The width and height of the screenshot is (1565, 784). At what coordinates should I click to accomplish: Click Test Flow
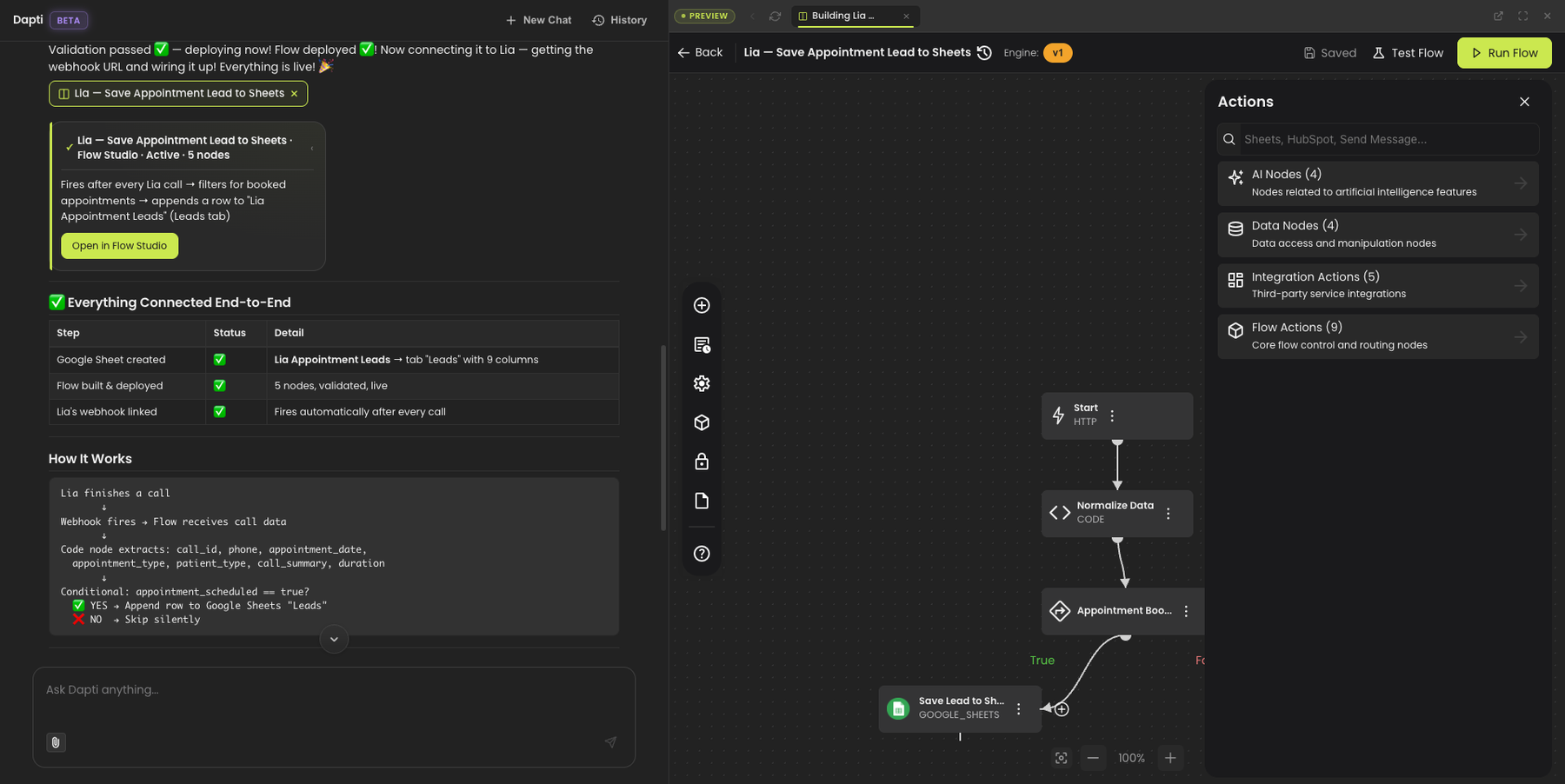(1408, 53)
